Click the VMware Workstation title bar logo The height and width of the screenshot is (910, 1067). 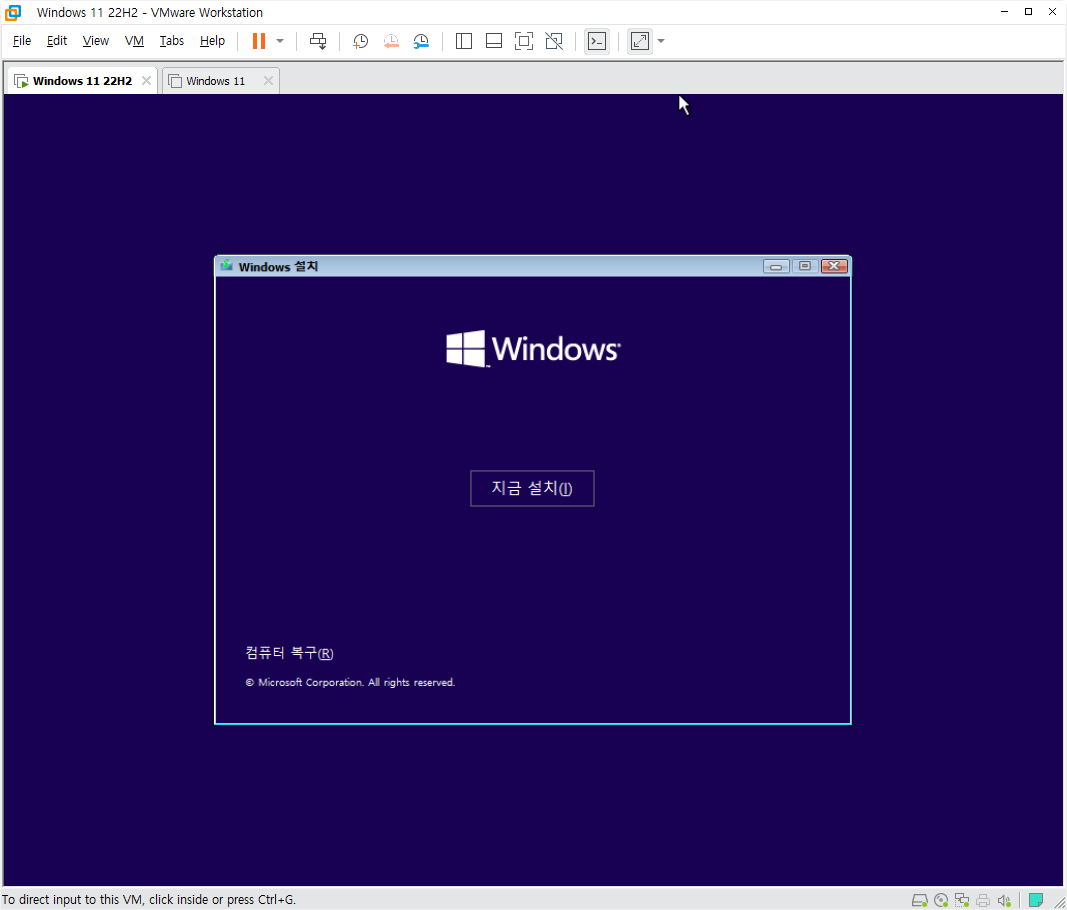click(x=13, y=12)
